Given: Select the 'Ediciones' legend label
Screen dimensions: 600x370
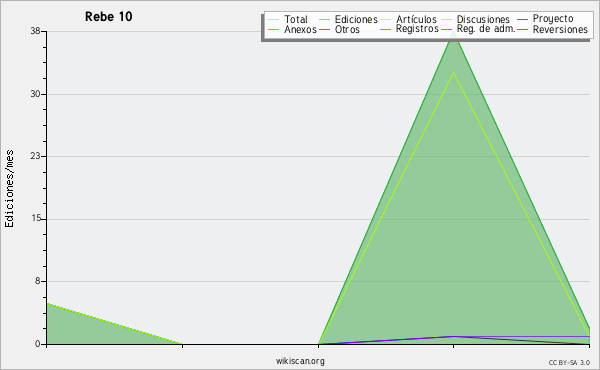Looking at the screenshot, I should [x=356, y=19].
